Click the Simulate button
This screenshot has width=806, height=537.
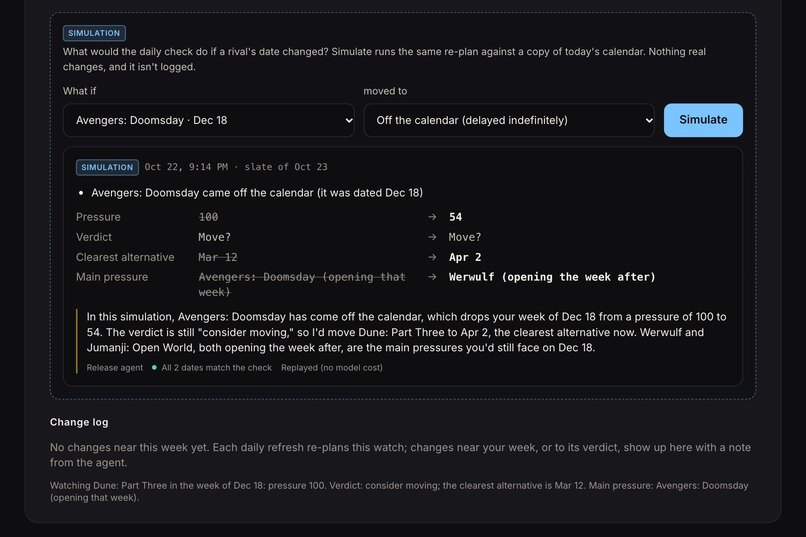(703, 120)
